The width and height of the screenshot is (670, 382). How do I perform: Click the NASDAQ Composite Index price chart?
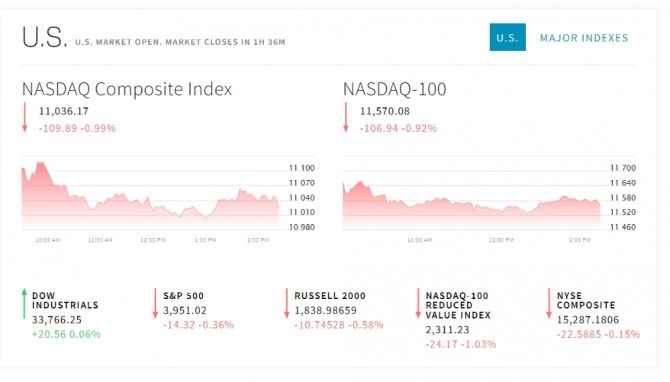[x=168, y=196]
